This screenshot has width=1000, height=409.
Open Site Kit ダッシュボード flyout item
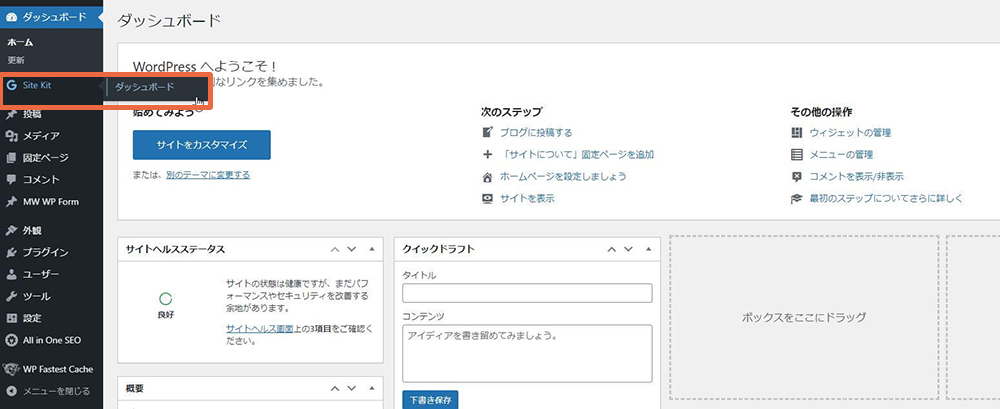click(x=144, y=87)
